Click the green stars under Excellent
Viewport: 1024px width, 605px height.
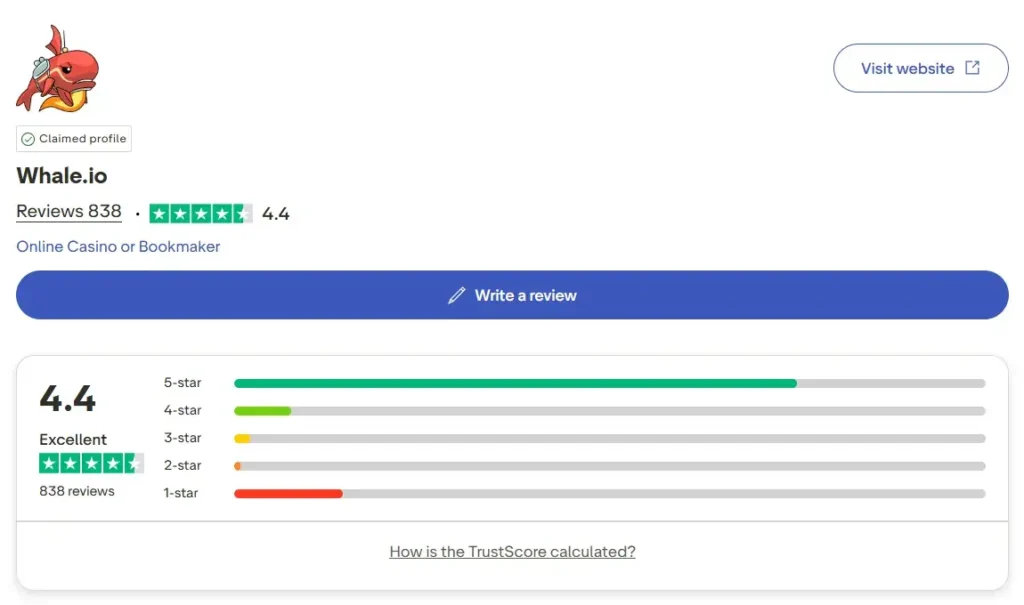[x=91, y=463]
